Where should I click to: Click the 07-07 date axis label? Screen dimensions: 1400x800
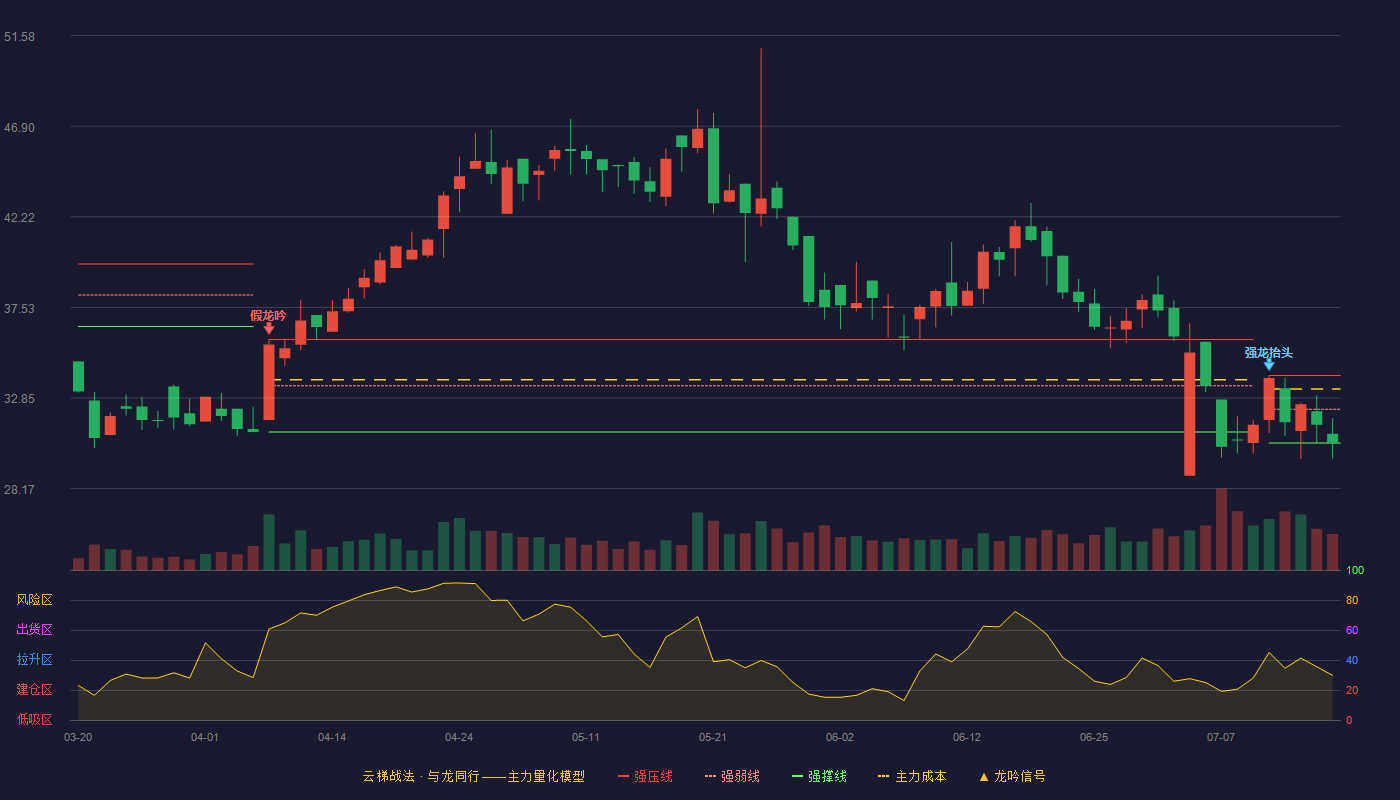tap(1221, 737)
